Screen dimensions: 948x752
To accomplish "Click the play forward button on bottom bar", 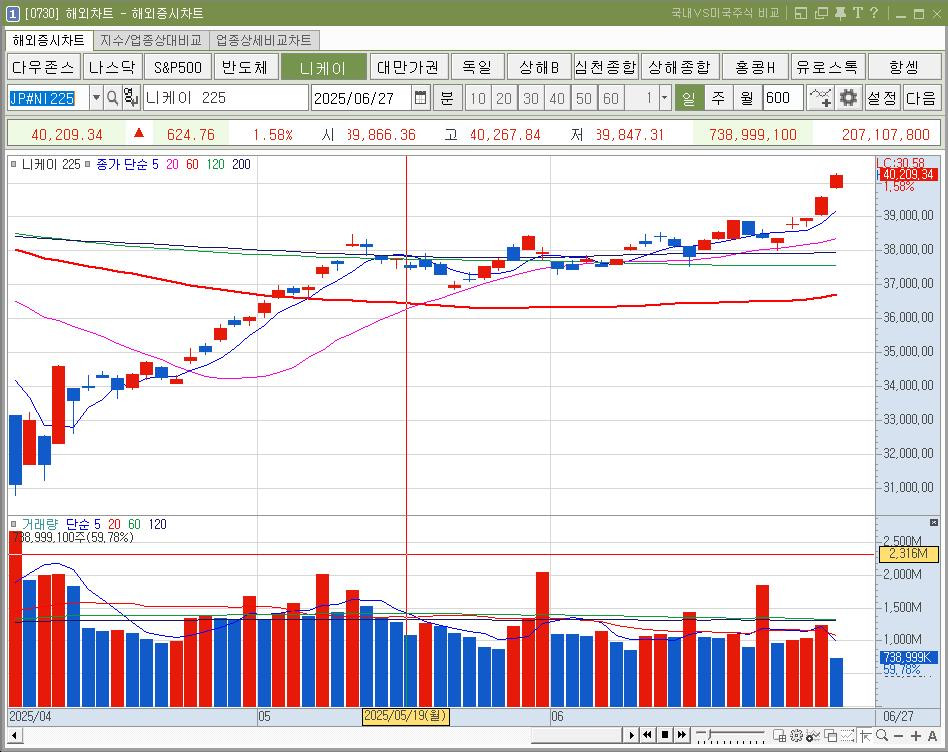I will coord(631,735).
